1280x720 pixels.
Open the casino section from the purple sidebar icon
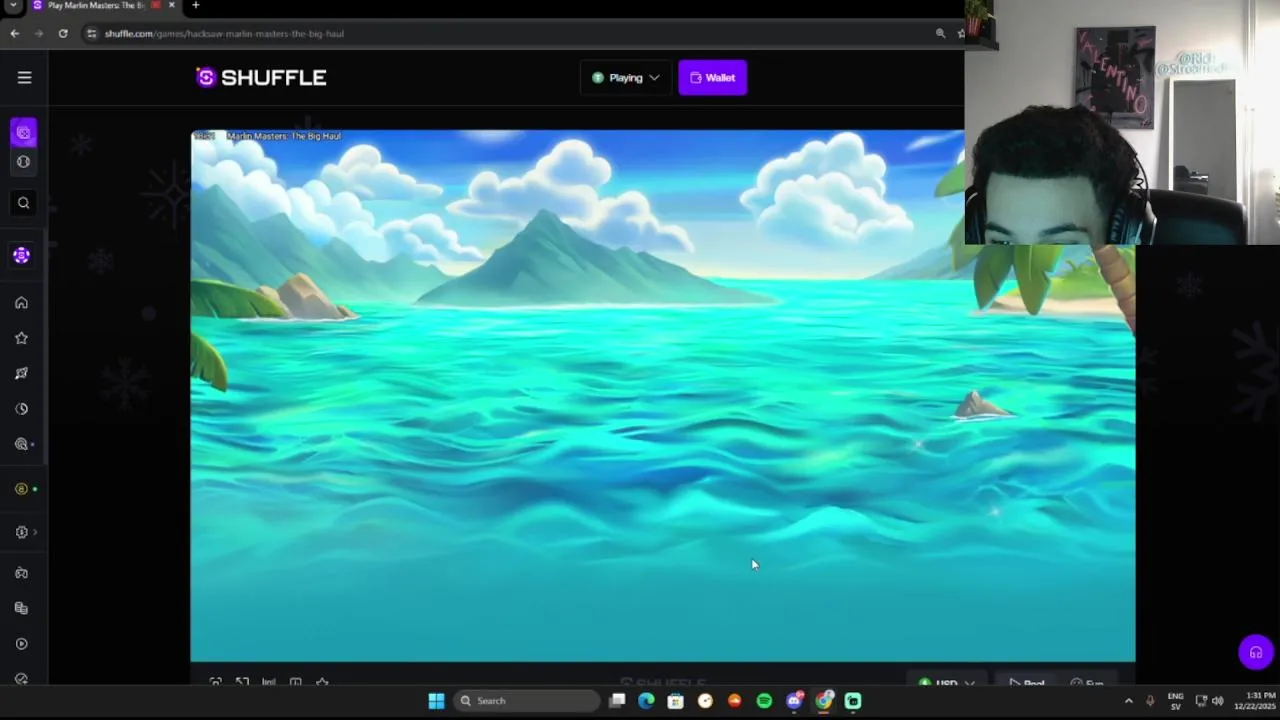point(23,132)
